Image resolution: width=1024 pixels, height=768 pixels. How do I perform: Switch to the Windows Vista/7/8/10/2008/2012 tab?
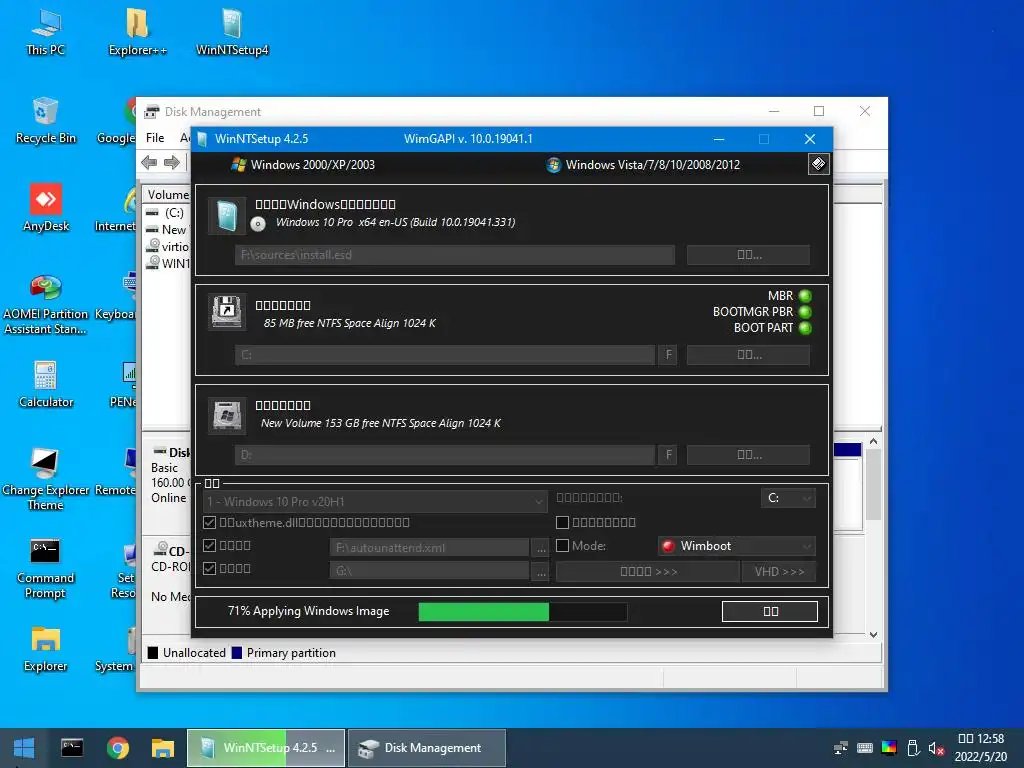(x=643, y=165)
